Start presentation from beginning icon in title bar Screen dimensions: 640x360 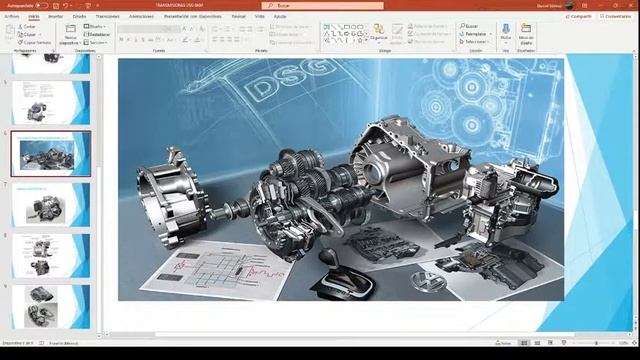(x=88, y=6)
